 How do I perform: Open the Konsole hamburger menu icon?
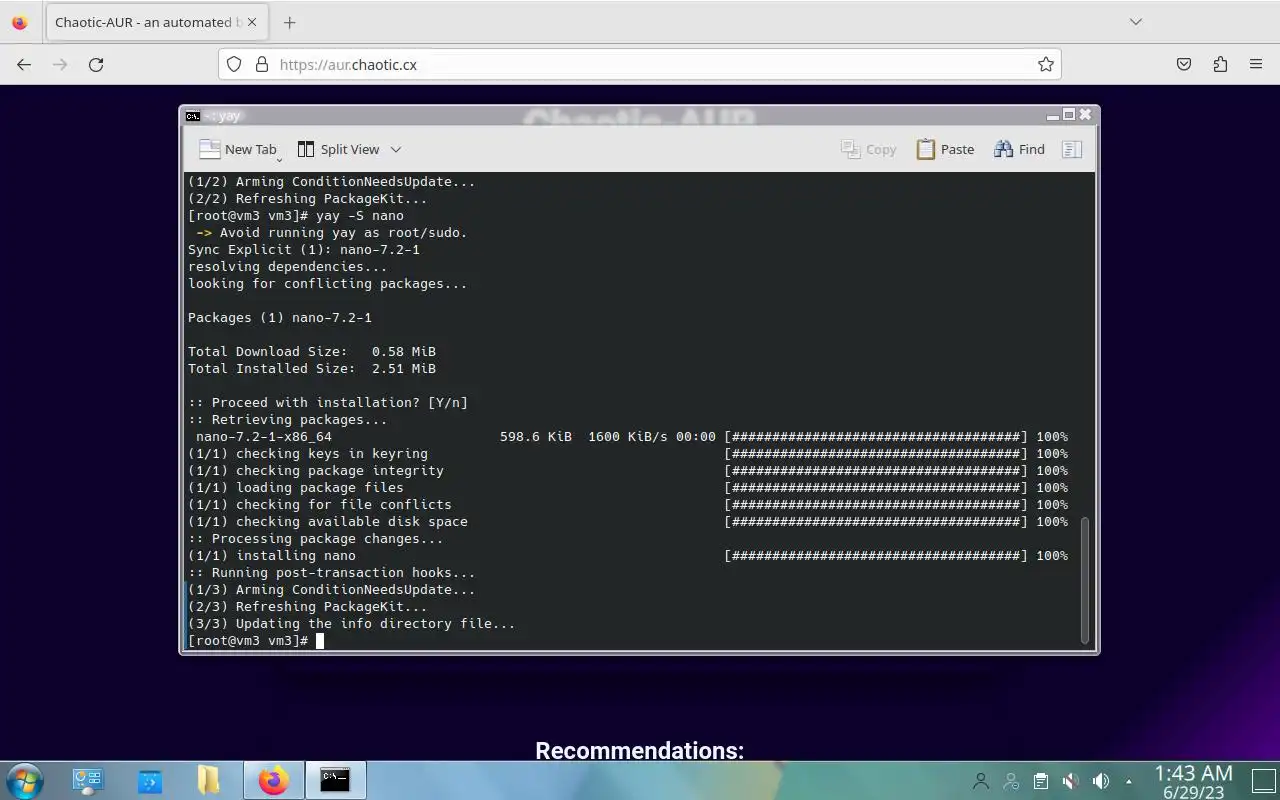(1072, 149)
